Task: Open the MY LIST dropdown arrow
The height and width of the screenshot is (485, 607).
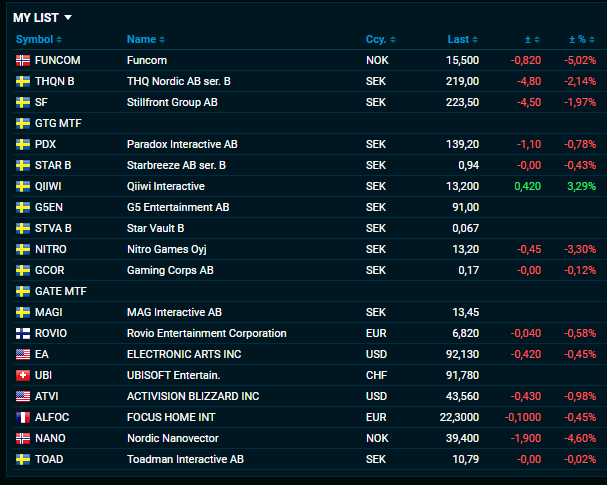Action: 68,17
